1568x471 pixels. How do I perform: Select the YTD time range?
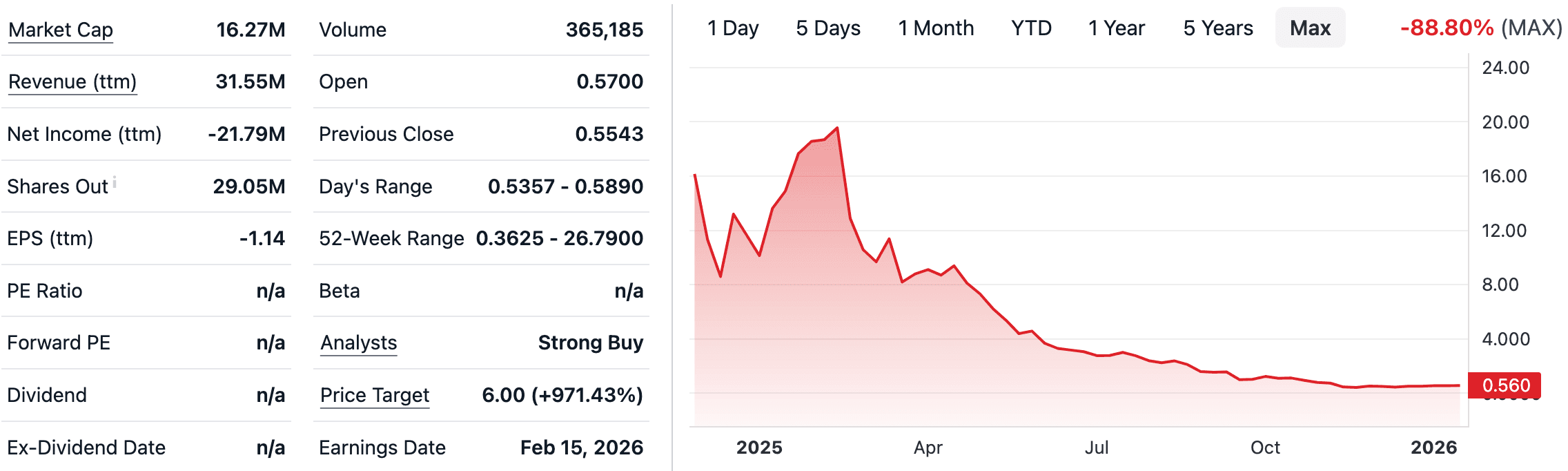point(1031,28)
